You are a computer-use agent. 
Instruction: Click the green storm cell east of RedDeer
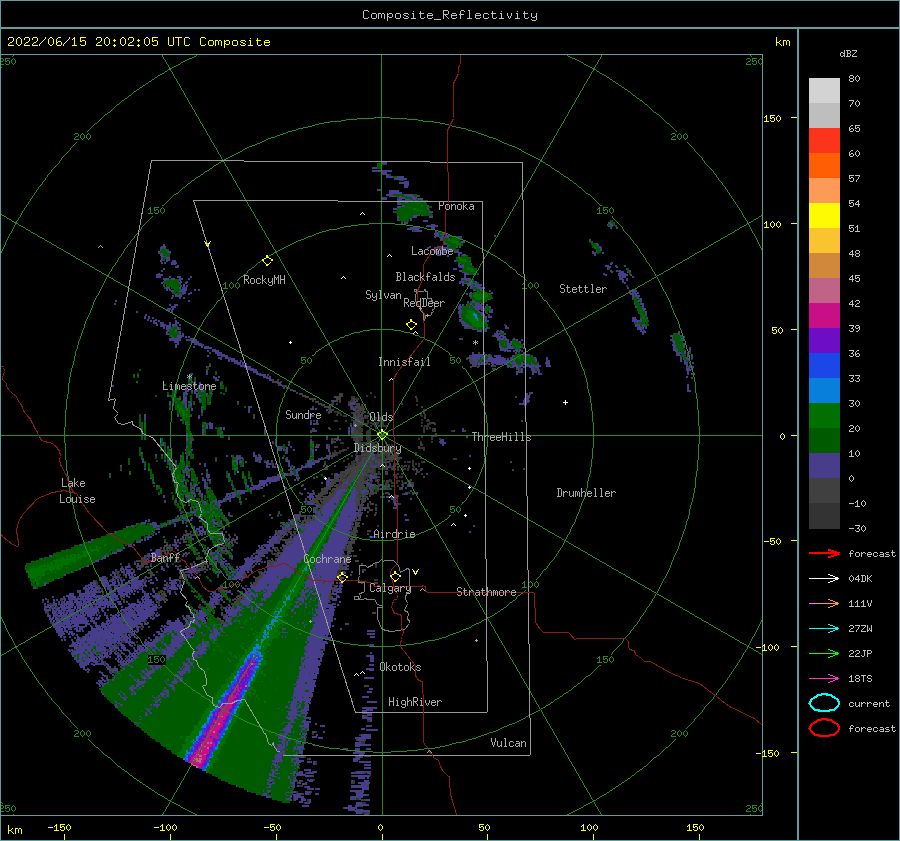click(x=473, y=315)
